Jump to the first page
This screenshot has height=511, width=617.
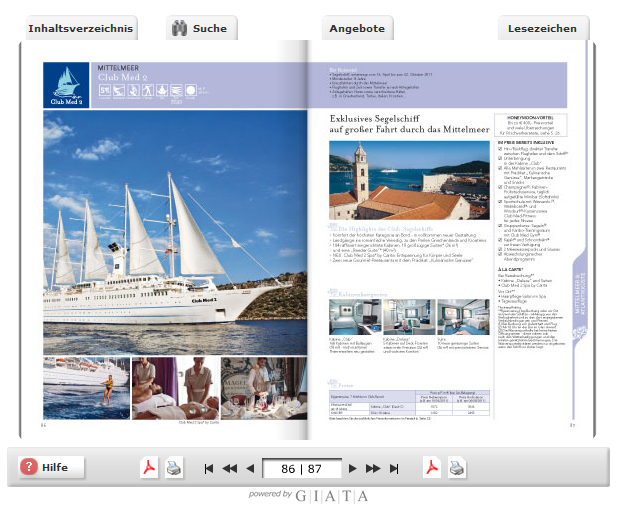click(208, 468)
